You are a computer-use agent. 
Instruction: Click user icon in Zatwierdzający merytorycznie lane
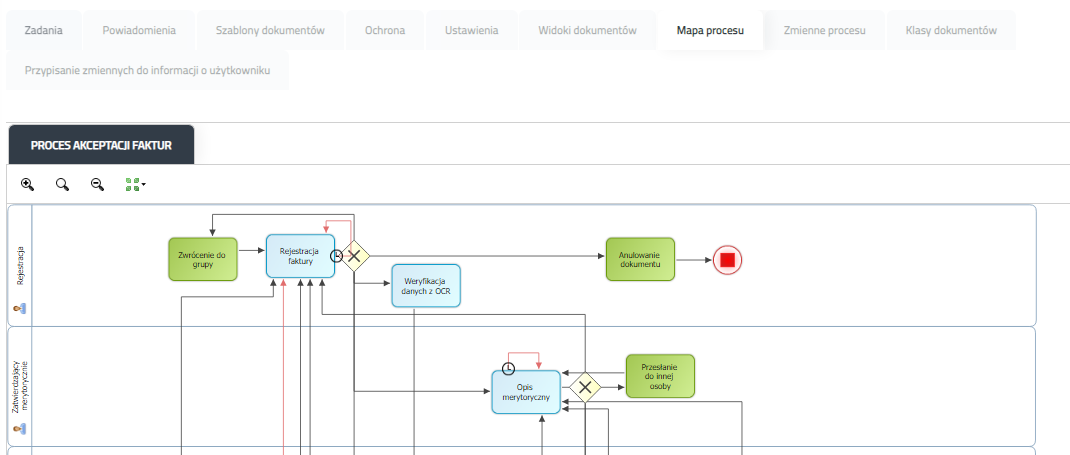point(19,428)
